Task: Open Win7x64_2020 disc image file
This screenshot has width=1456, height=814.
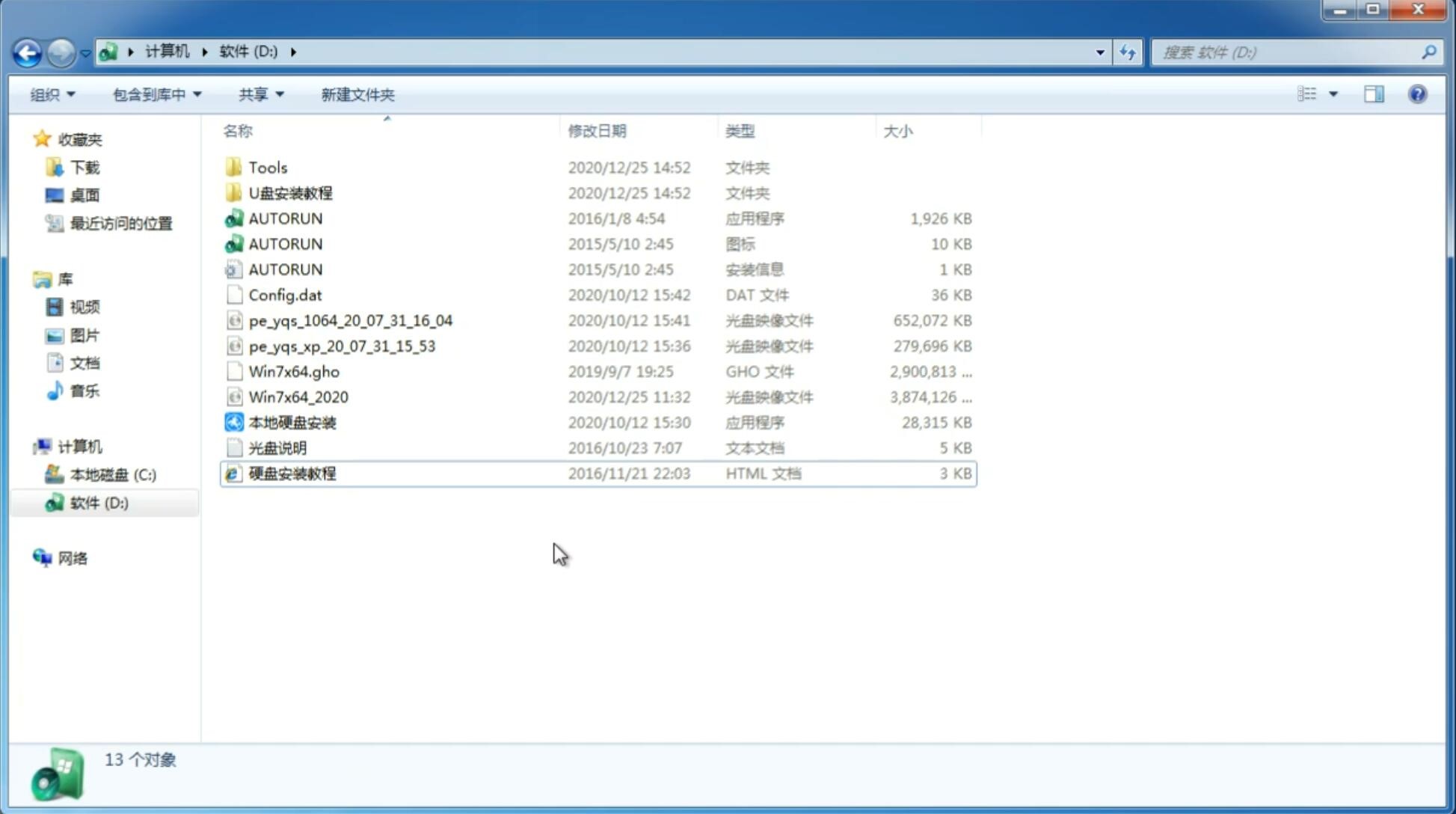Action: click(x=298, y=396)
